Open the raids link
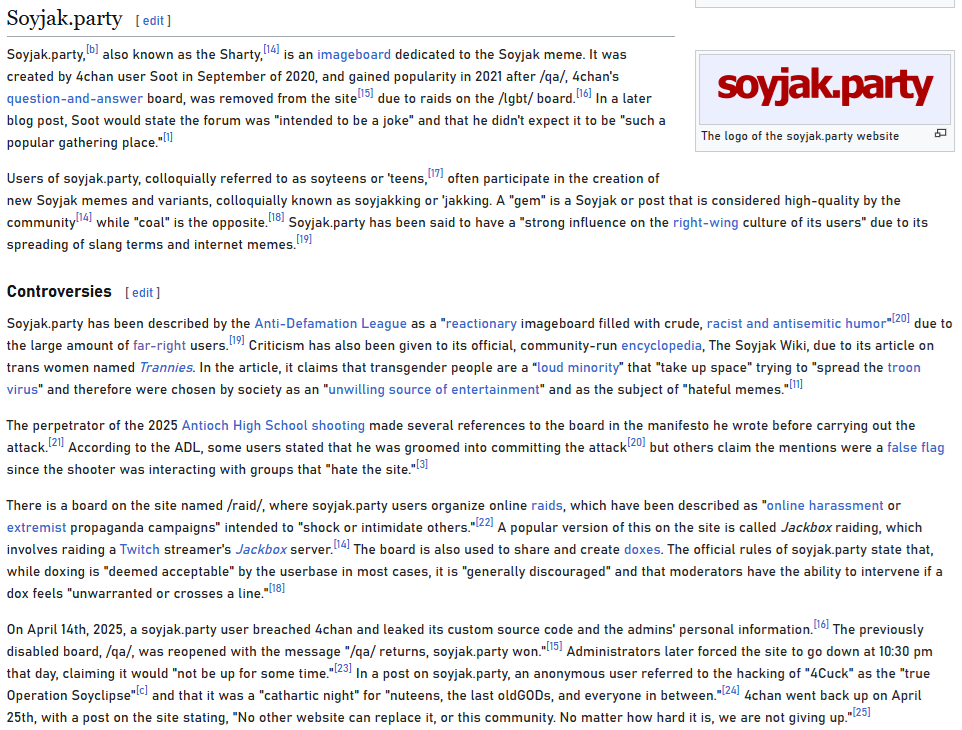The width and height of the screenshot is (962, 730). click(547, 506)
